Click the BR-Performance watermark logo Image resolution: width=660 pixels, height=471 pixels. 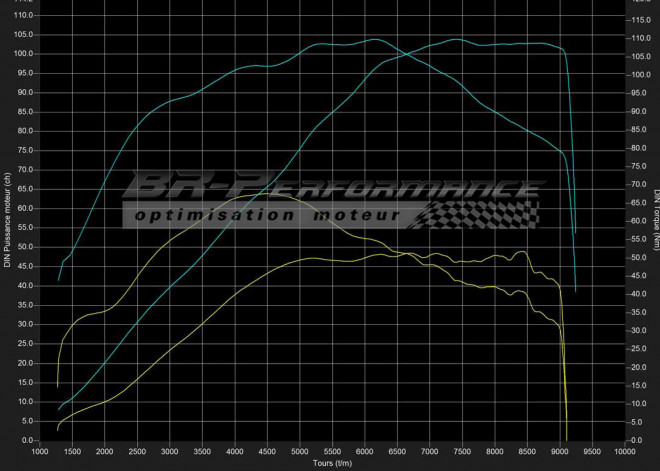[x=330, y=188]
